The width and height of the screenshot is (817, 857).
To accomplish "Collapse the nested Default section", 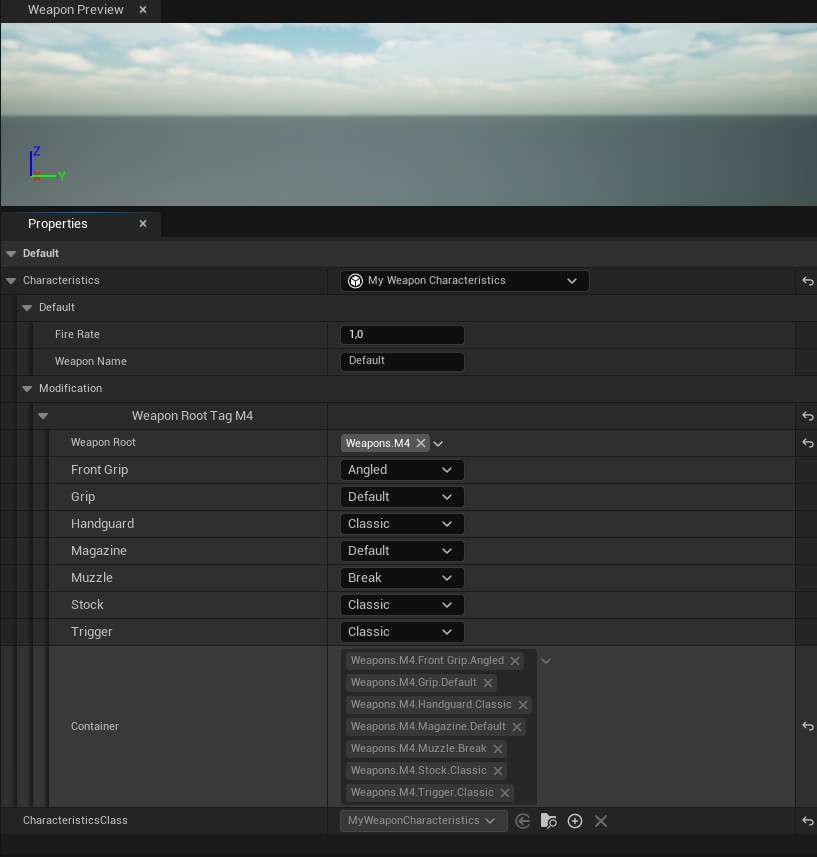I will (x=27, y=308).
